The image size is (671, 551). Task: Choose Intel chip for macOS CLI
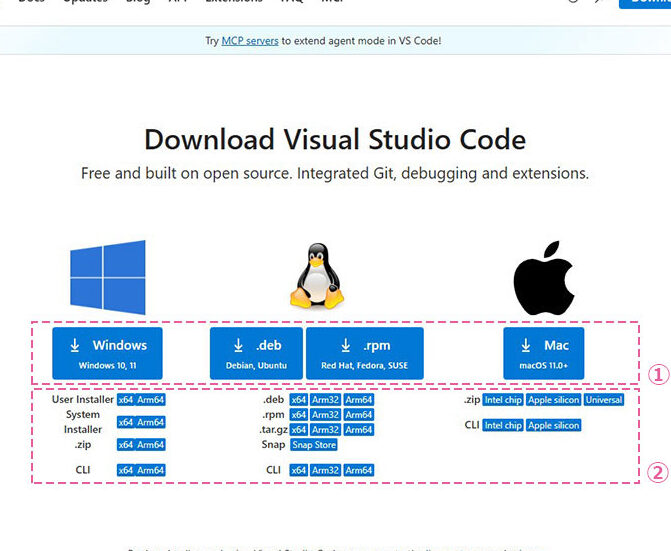pos(502,425)
